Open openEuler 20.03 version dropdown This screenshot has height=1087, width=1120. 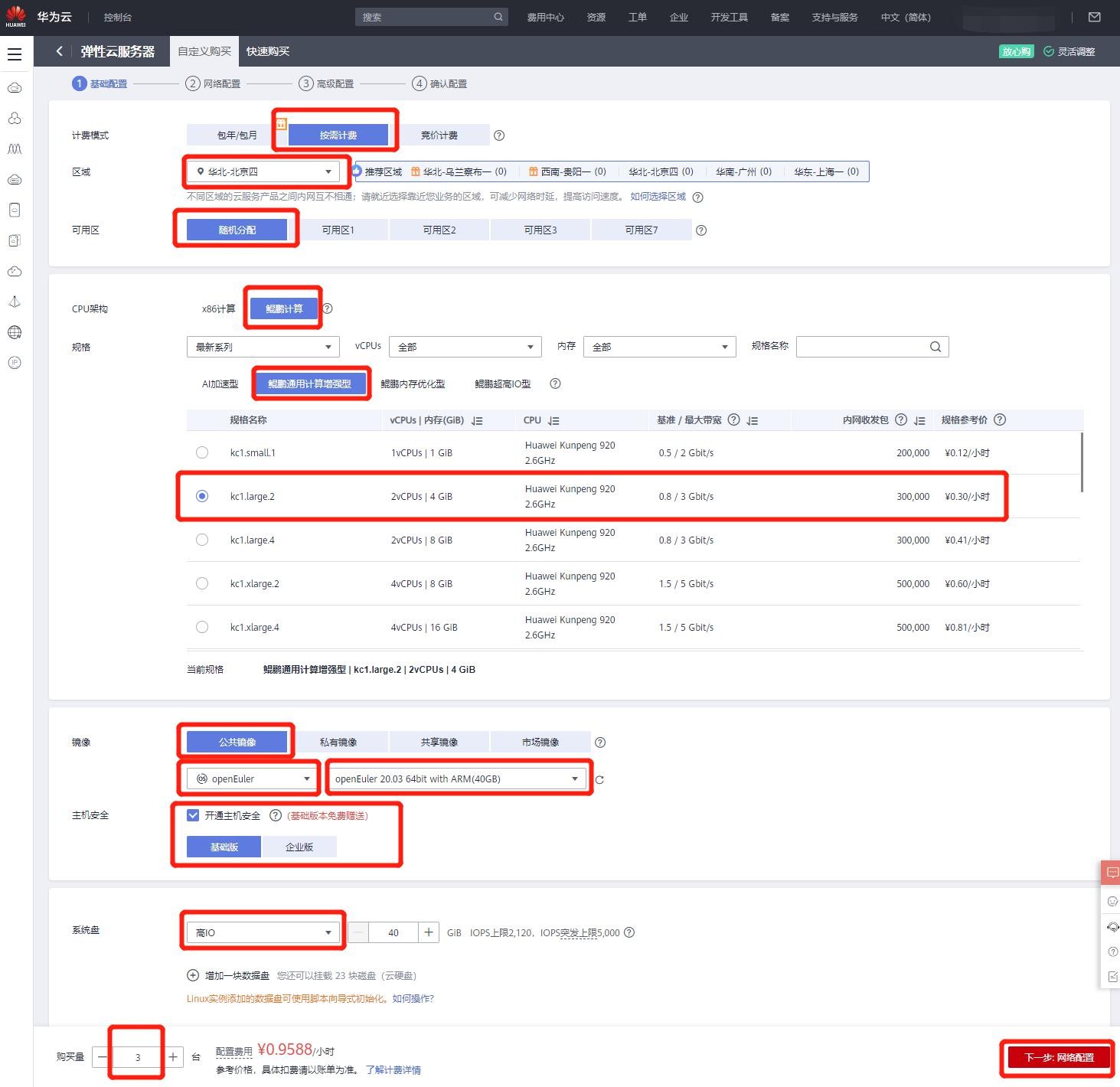(458, 779)
